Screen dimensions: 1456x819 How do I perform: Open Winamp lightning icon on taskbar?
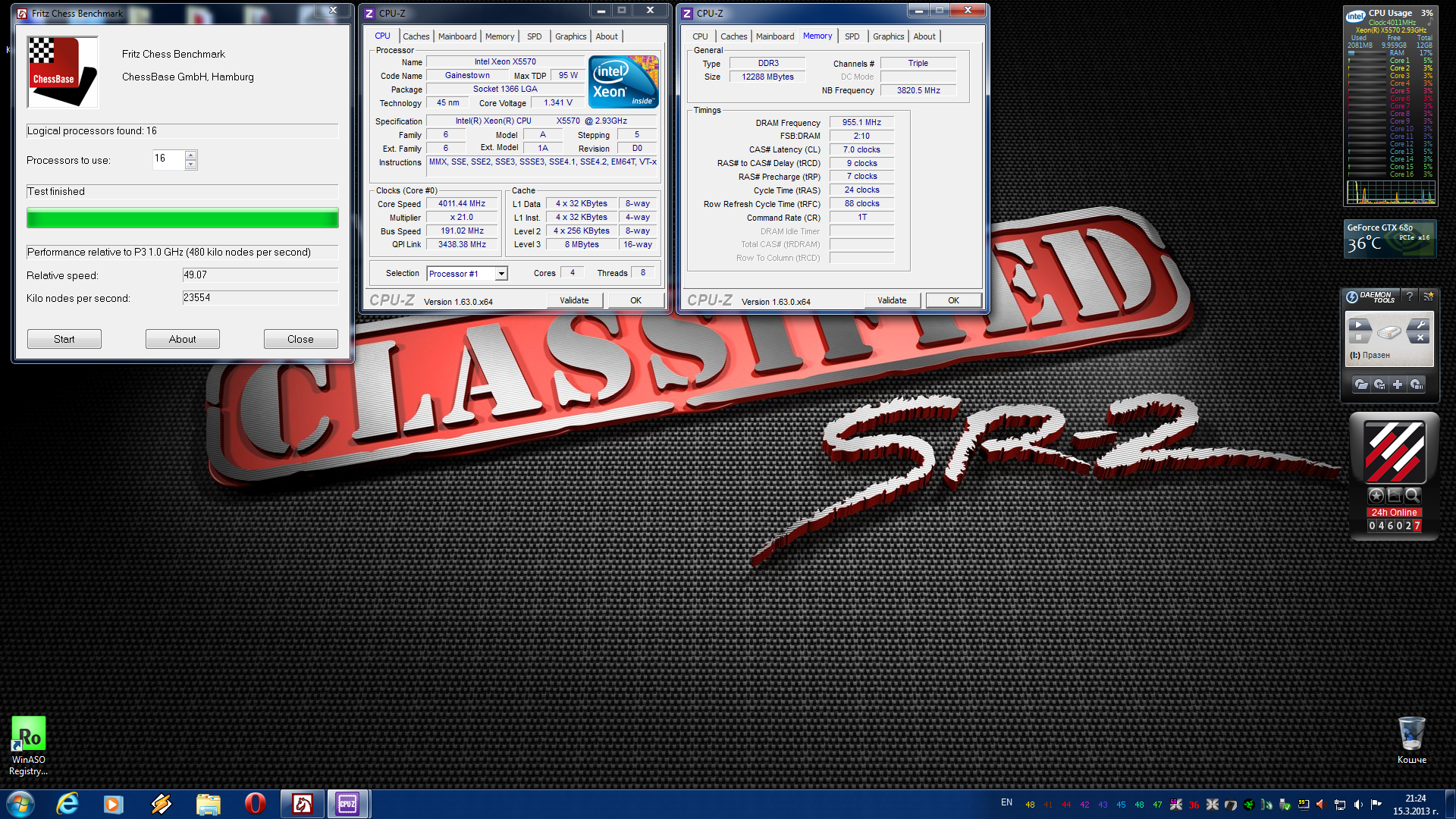(x=161, y=804)
